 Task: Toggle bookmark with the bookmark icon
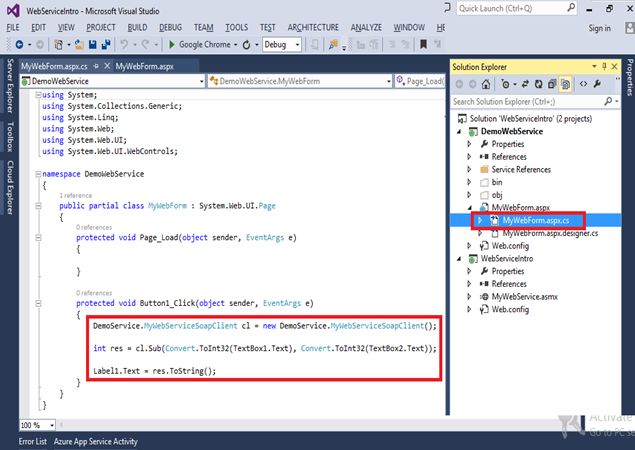[423, 44]
